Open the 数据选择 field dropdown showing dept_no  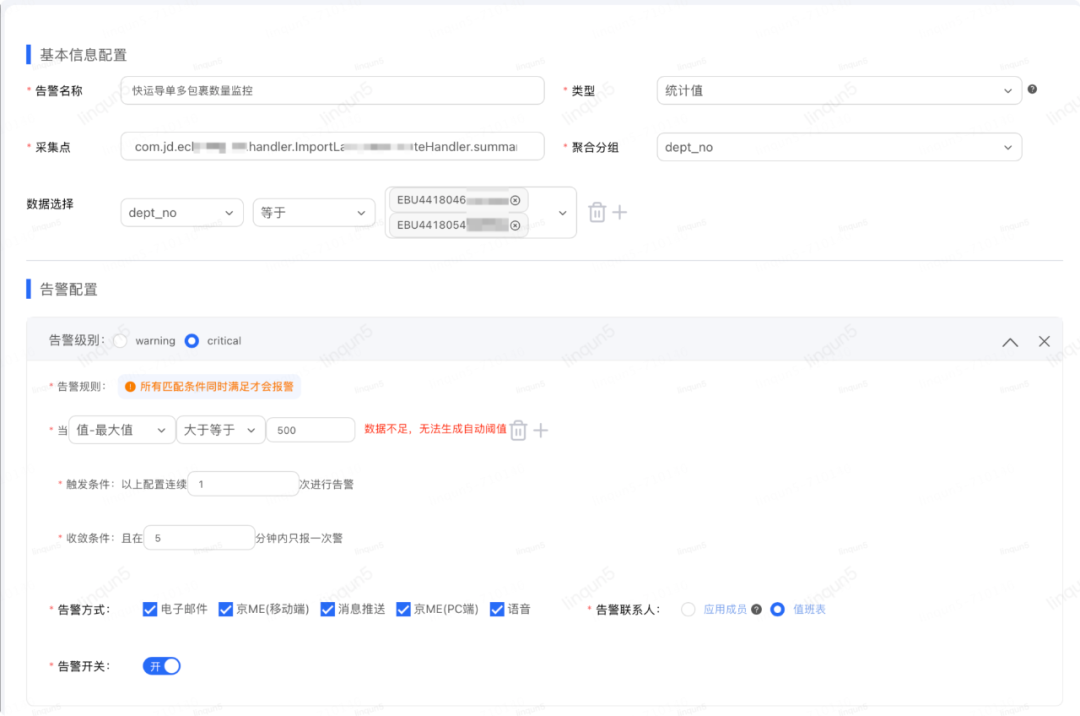pos(182,213)
